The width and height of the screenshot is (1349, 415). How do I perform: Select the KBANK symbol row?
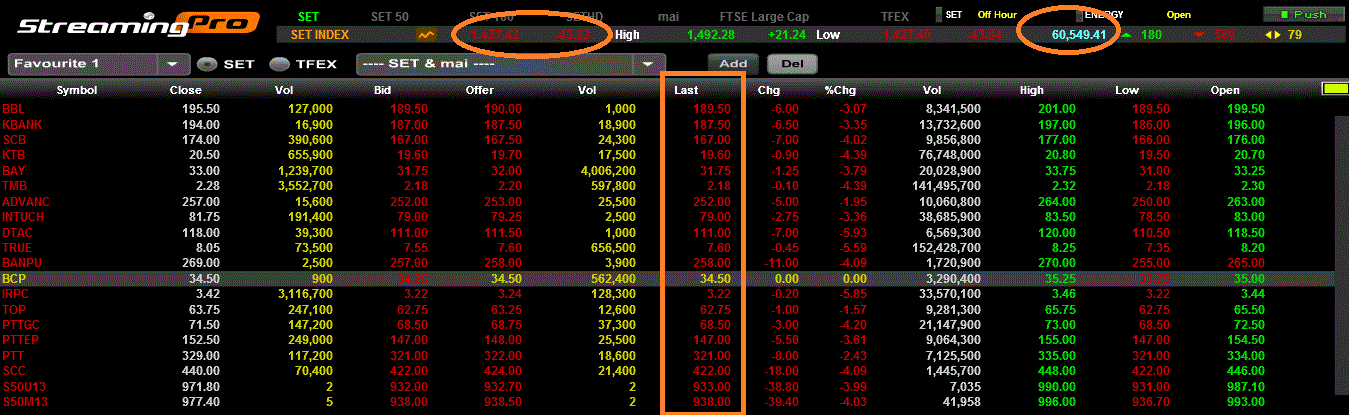[x=668, y=124]
